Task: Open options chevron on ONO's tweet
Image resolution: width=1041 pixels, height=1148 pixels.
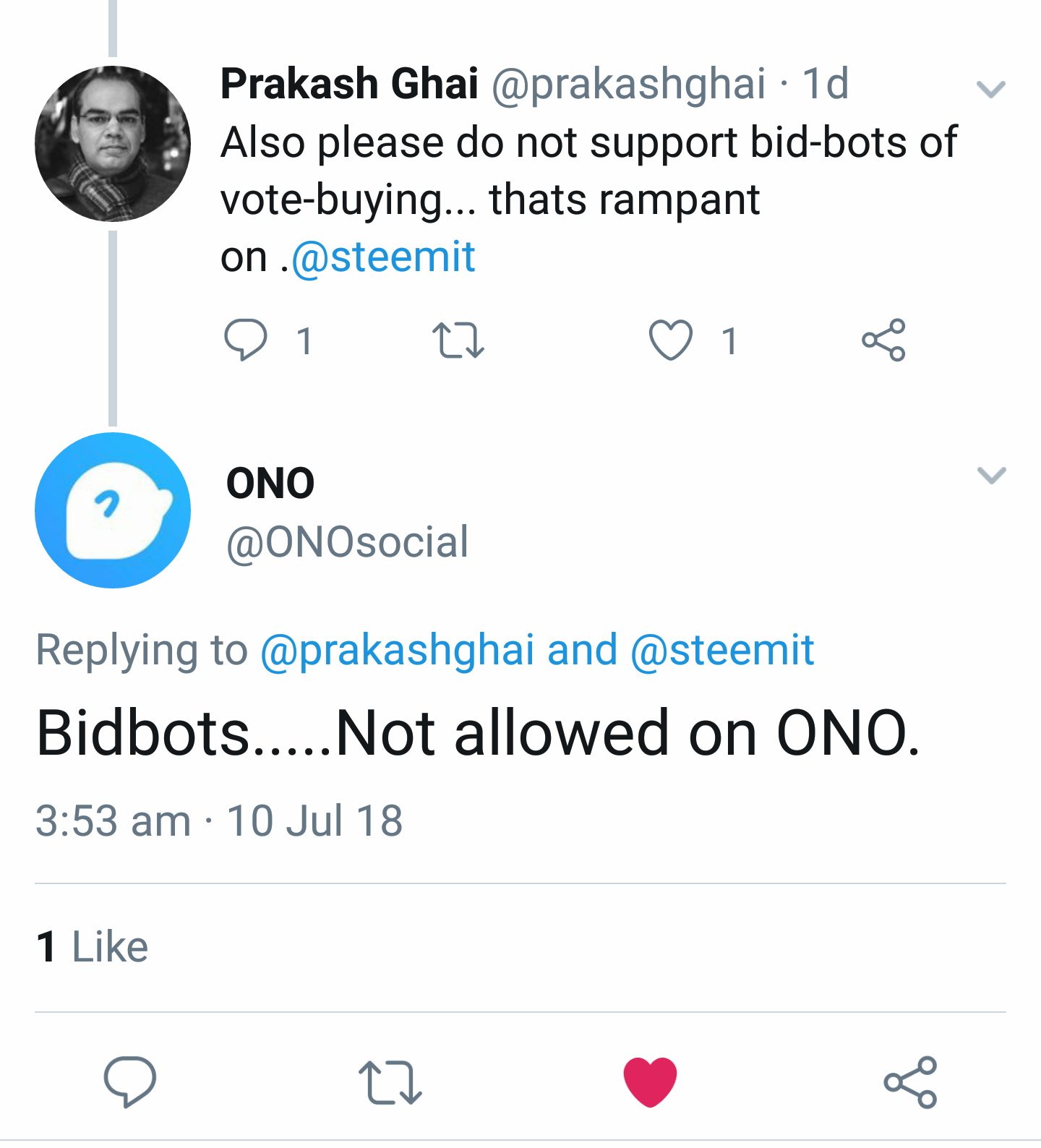Action: [x=991, y=475]
